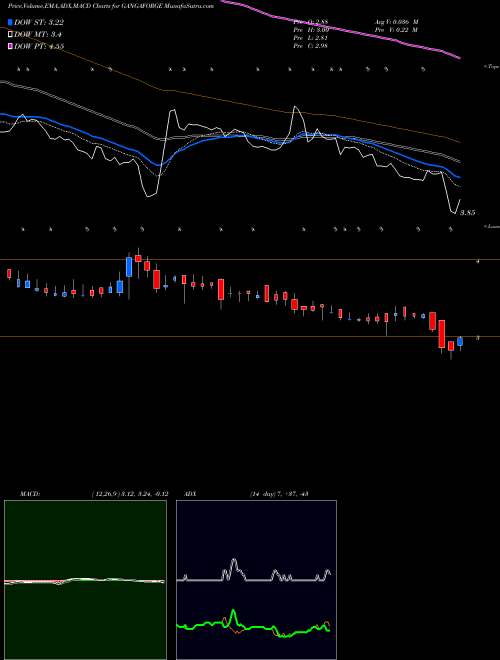The image size is (500, 660).
Task: Click the 'Pre C: 2.98' close value
Action: [311, 46]
